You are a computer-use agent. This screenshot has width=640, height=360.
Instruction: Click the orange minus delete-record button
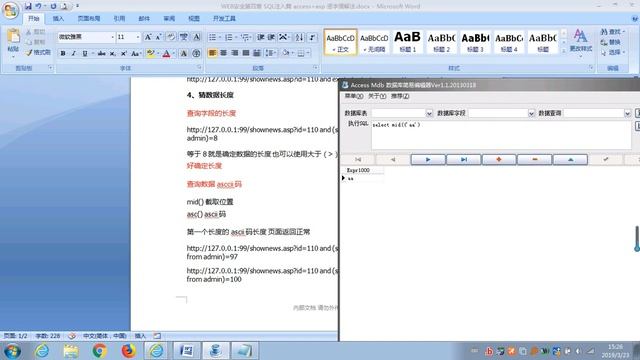coord(534,160)
